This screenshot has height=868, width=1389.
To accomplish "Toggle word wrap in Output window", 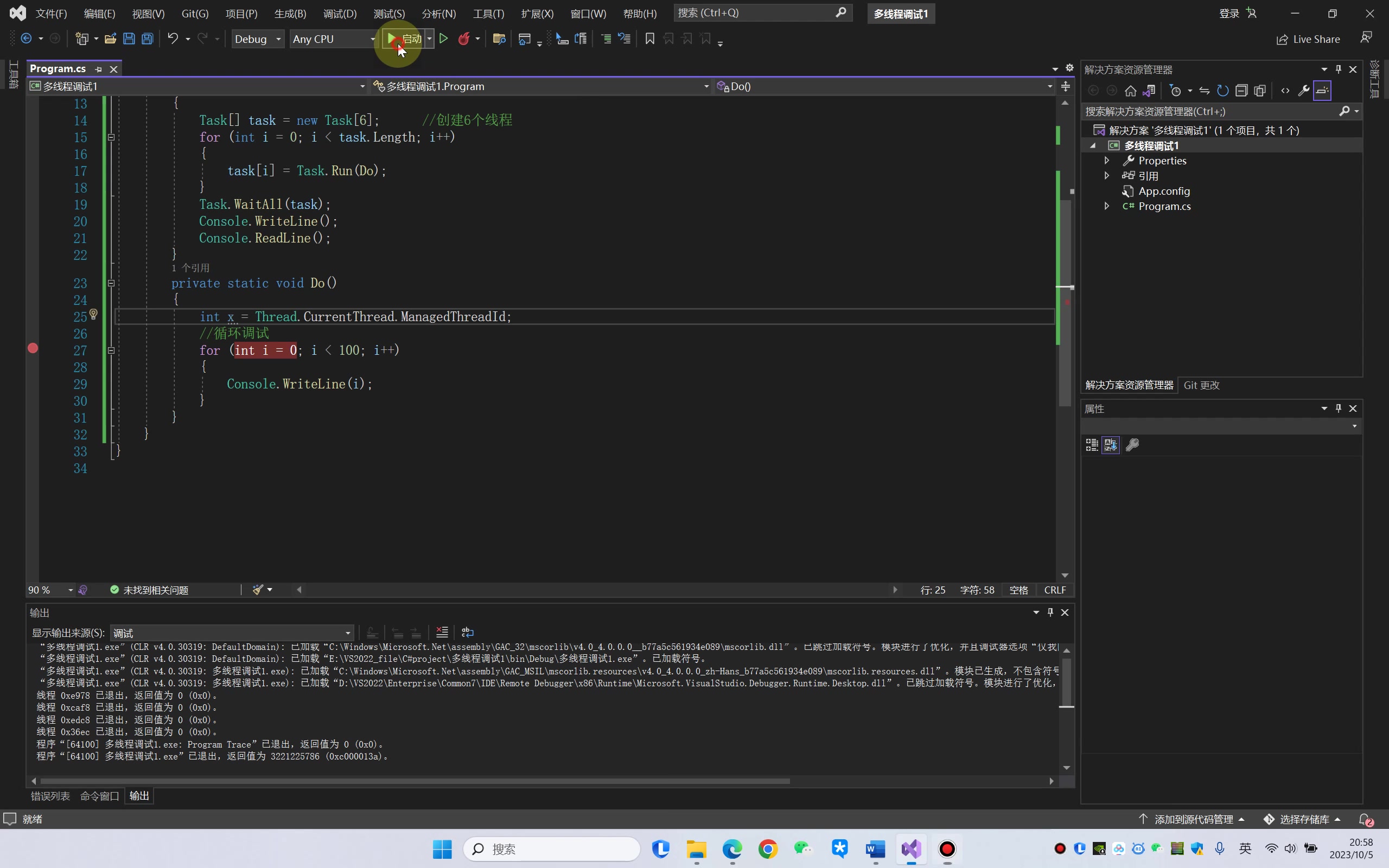I will (468, 632).
